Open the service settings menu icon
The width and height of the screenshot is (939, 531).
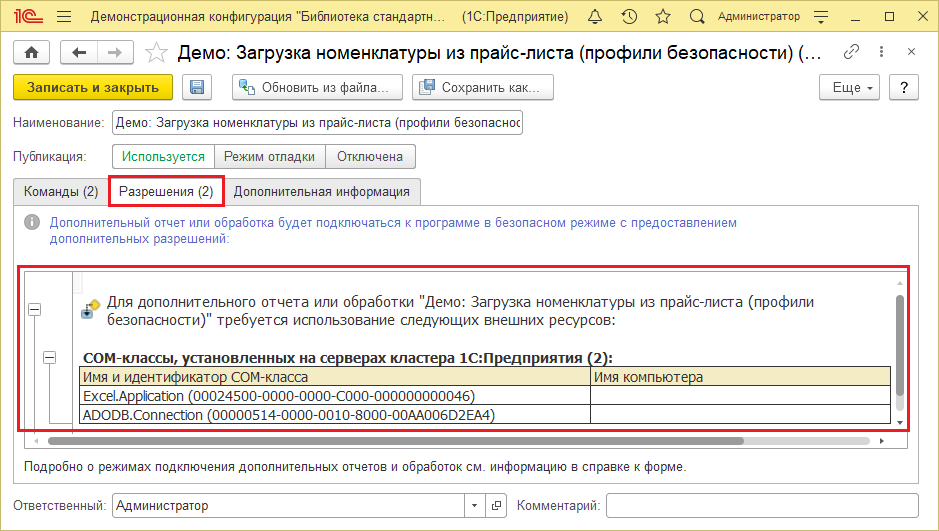tap(821, 17)
